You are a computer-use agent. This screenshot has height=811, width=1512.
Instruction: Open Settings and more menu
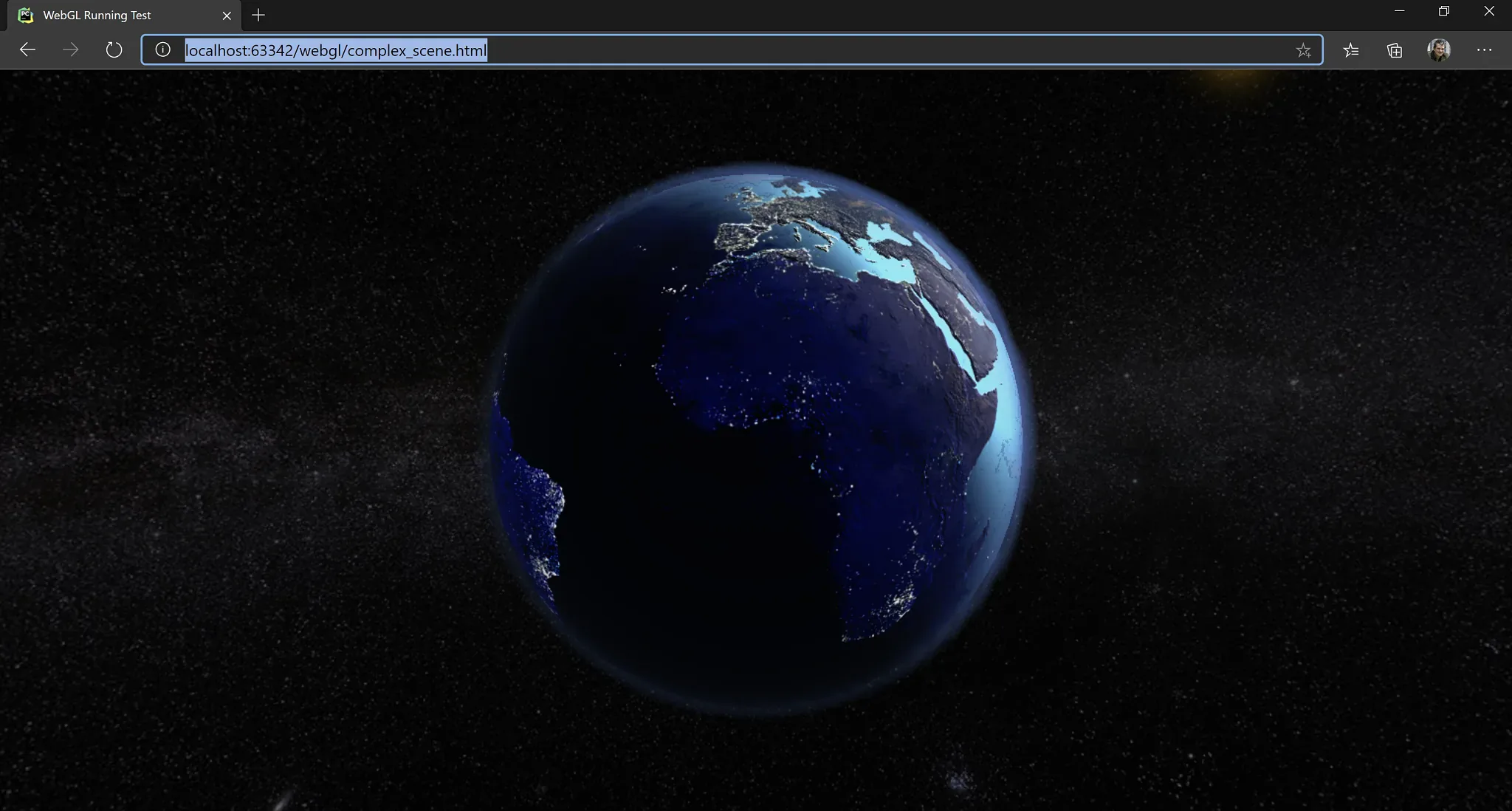1484,50
